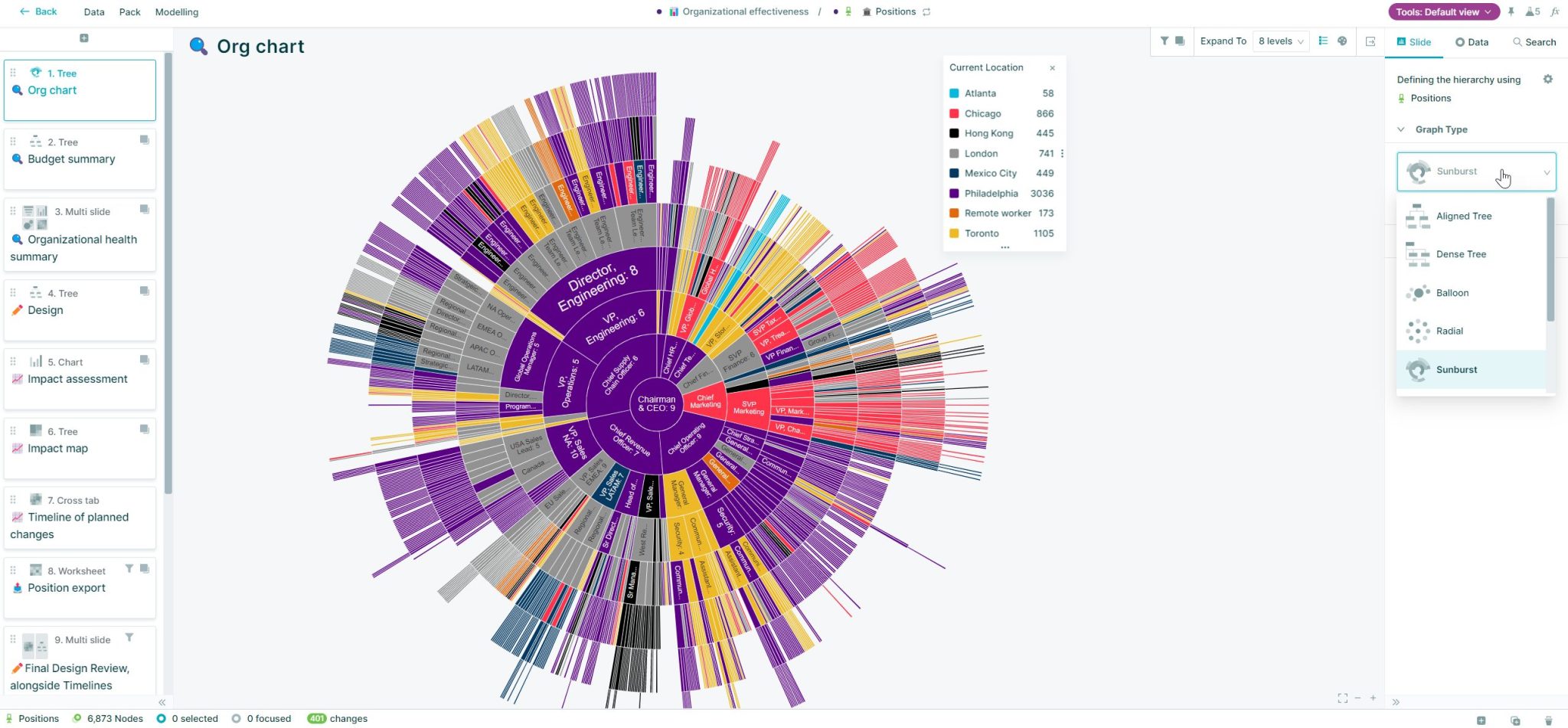Open the 8 levels dropdown
1568x728 pixels.
point(1279,41)
